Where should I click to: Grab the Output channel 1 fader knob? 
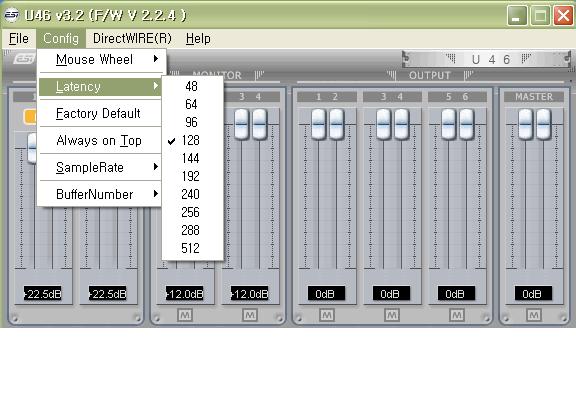pyautogui.click(x=318, y=124)
